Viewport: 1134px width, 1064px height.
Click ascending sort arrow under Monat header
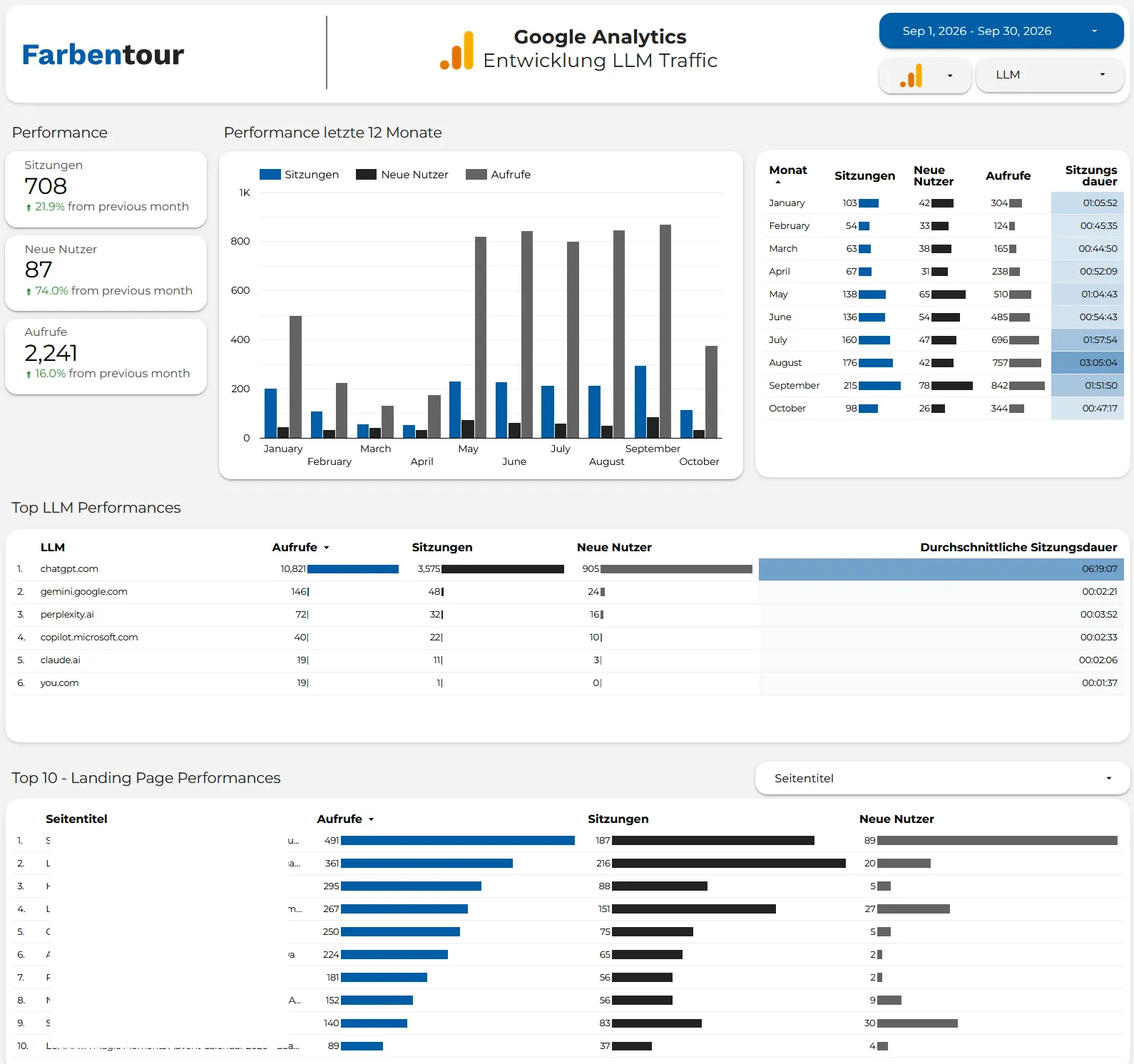tap(778, 182)
